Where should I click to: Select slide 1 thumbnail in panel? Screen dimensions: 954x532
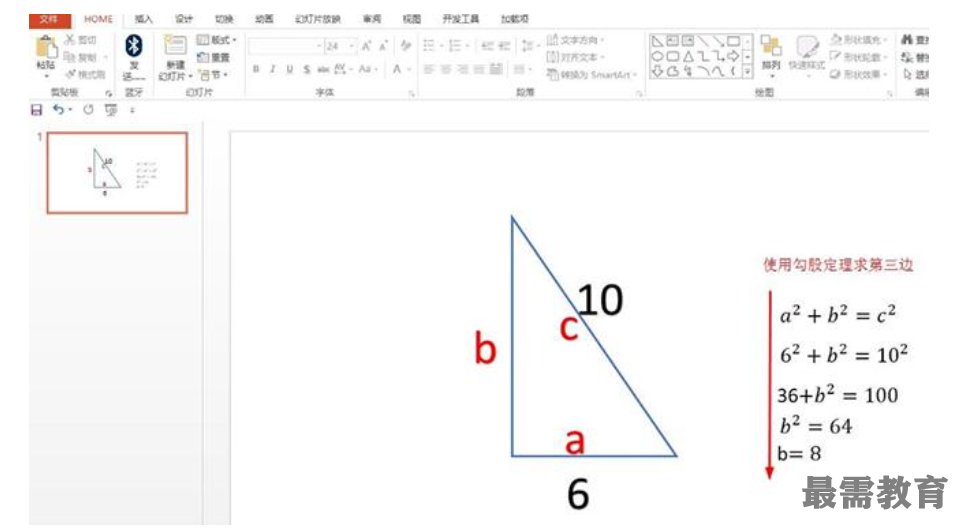(117, 173)
